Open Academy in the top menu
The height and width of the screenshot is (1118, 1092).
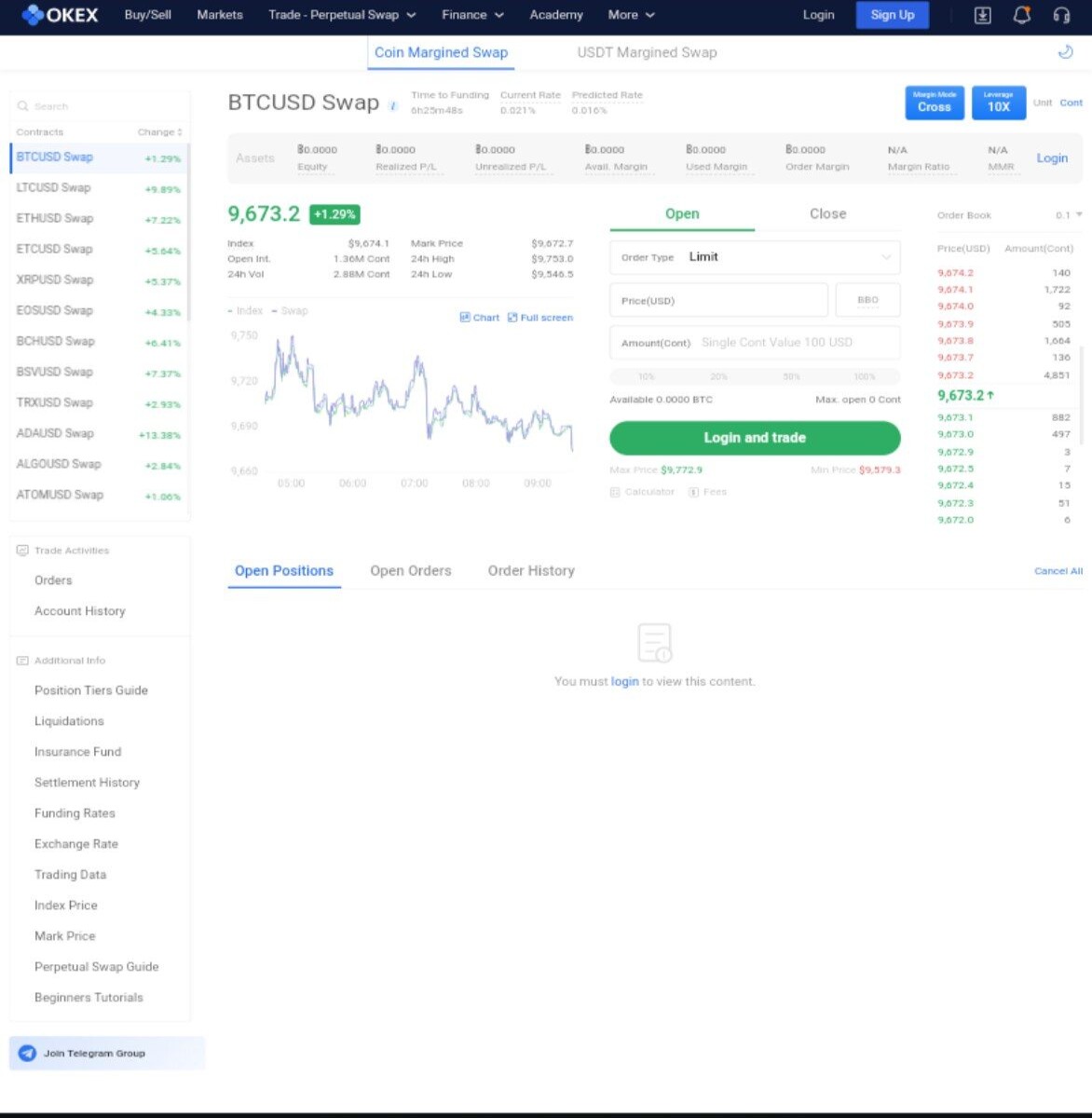pyautogui.click(x=556, y=15)
